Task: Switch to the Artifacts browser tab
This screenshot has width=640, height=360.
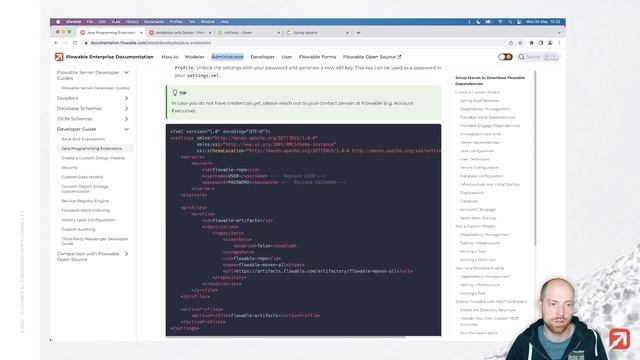Action: tap(249, 32)
